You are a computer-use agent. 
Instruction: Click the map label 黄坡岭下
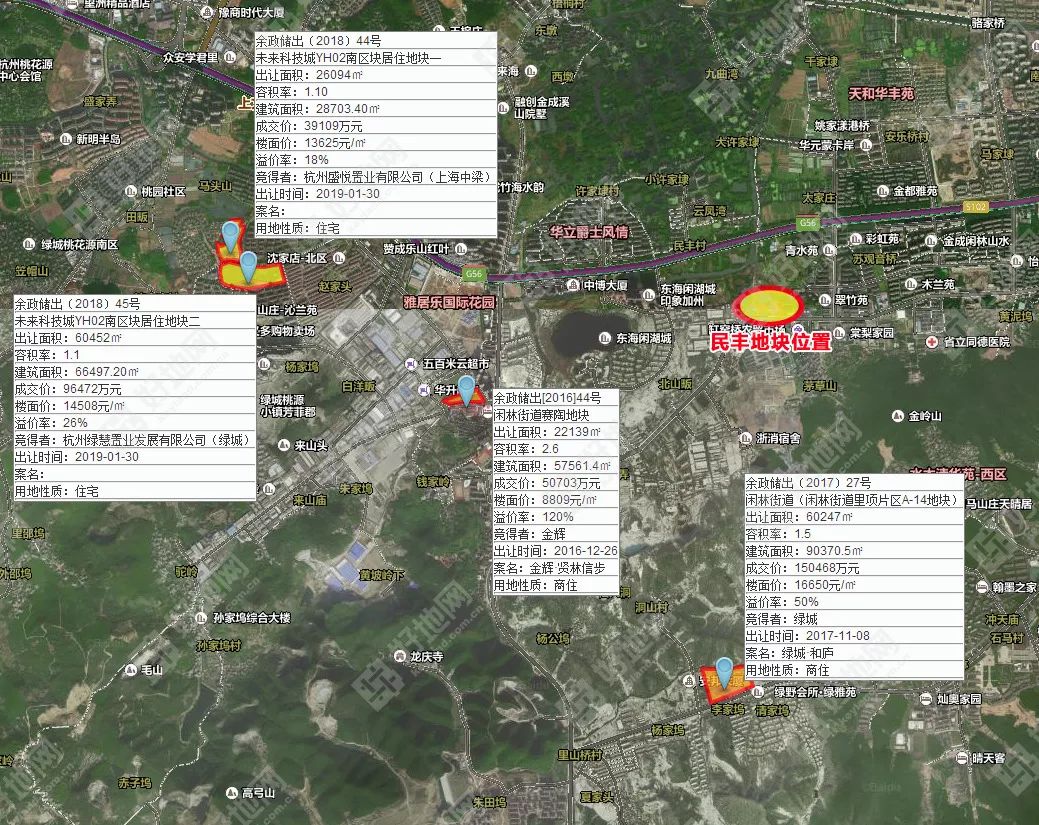click(382, 575)
